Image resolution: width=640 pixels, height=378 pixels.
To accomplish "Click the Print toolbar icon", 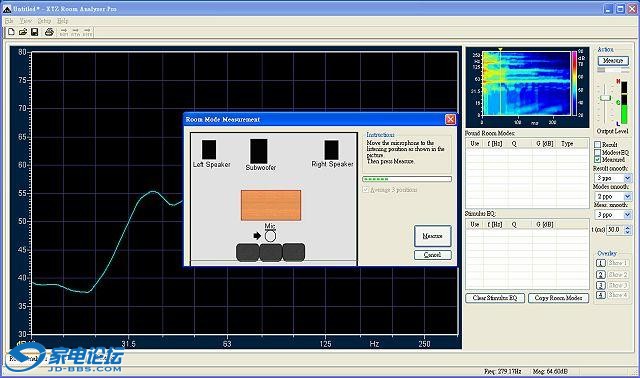I will [x=49, y=32].
